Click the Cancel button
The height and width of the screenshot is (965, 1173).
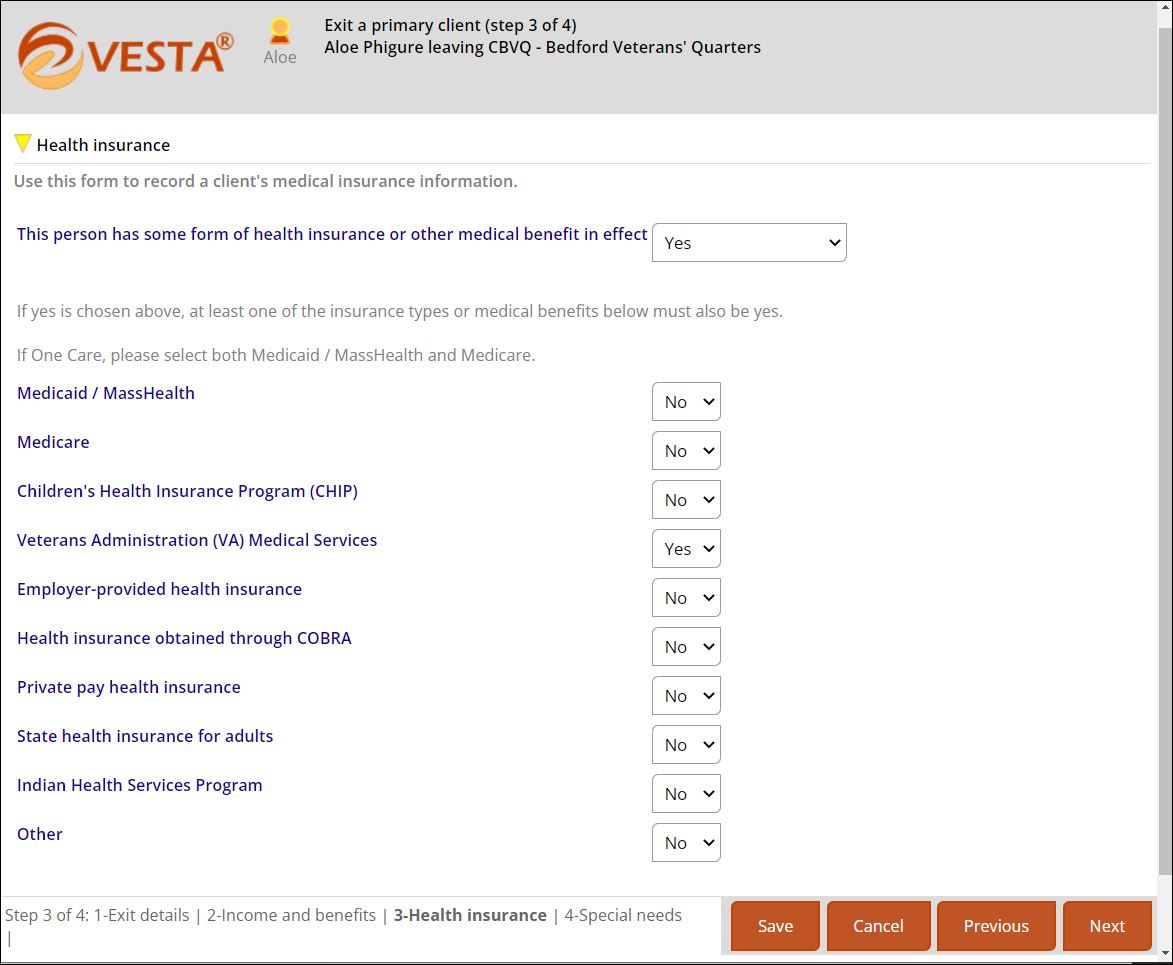click(x=878, y=926)
